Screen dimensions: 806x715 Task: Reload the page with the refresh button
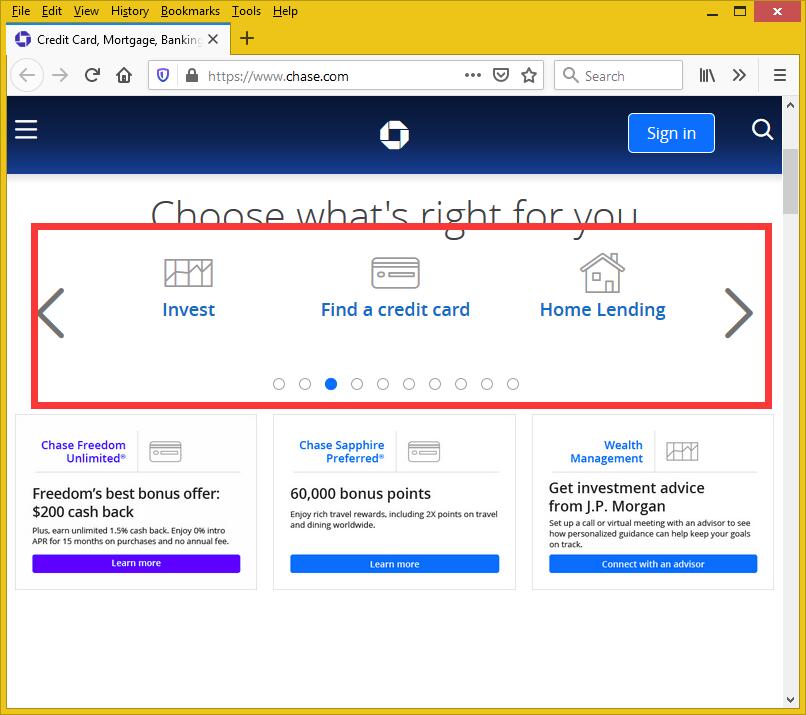click(92, 75)
